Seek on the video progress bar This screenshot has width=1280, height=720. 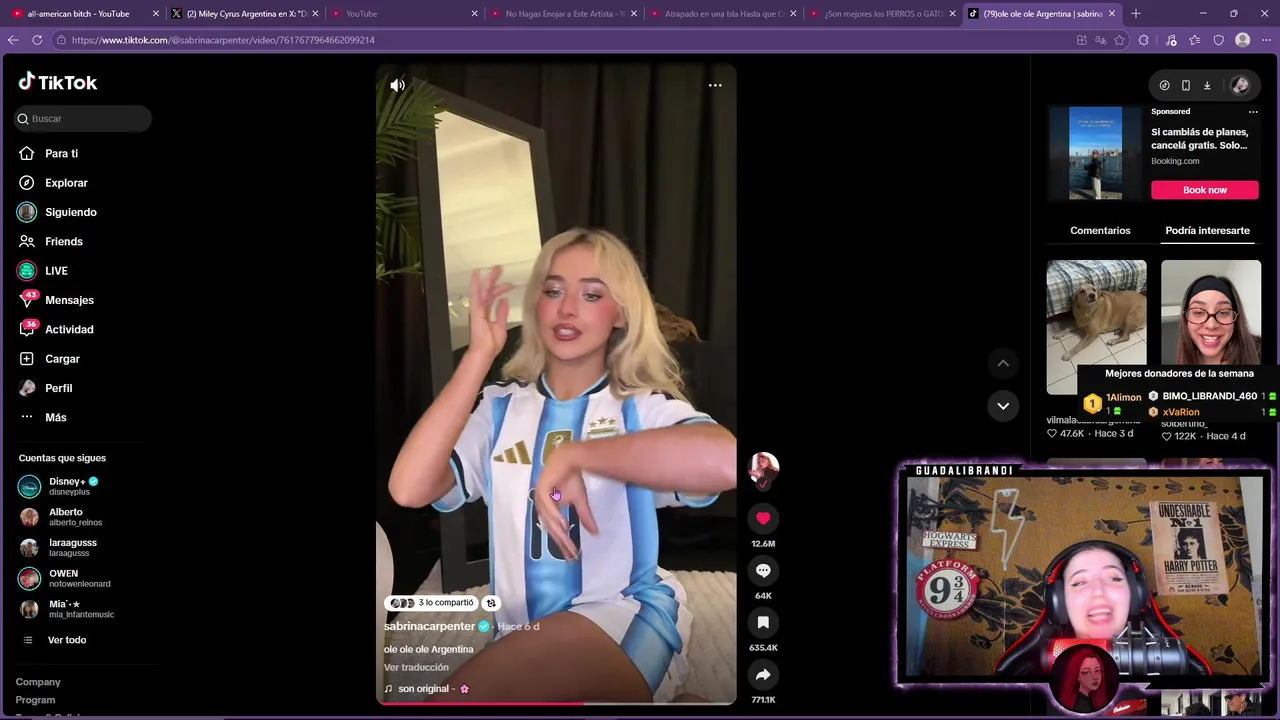[x=556, y=703]
